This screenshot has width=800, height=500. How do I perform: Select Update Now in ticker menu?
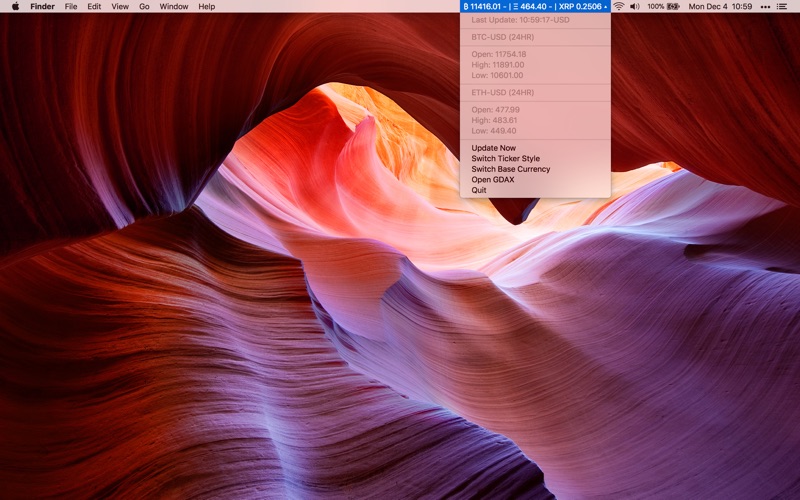[x=493, y=148]
